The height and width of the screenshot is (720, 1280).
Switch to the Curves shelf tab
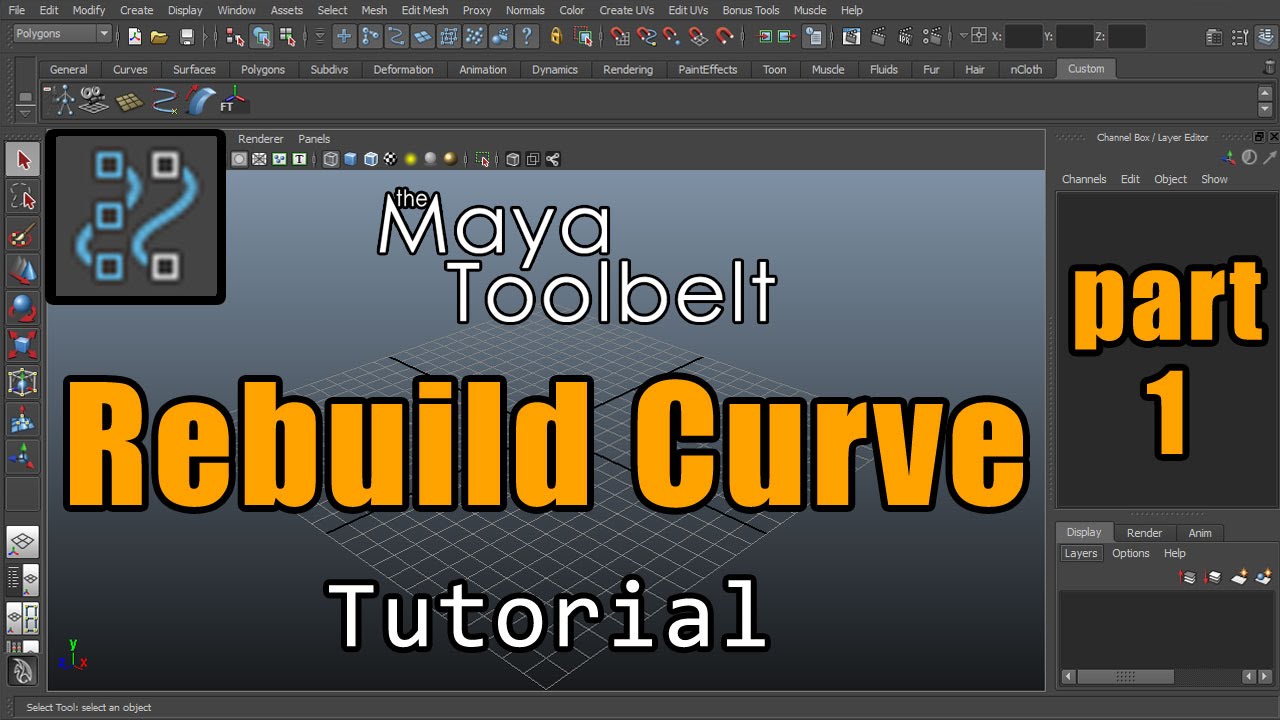[130, 69]
